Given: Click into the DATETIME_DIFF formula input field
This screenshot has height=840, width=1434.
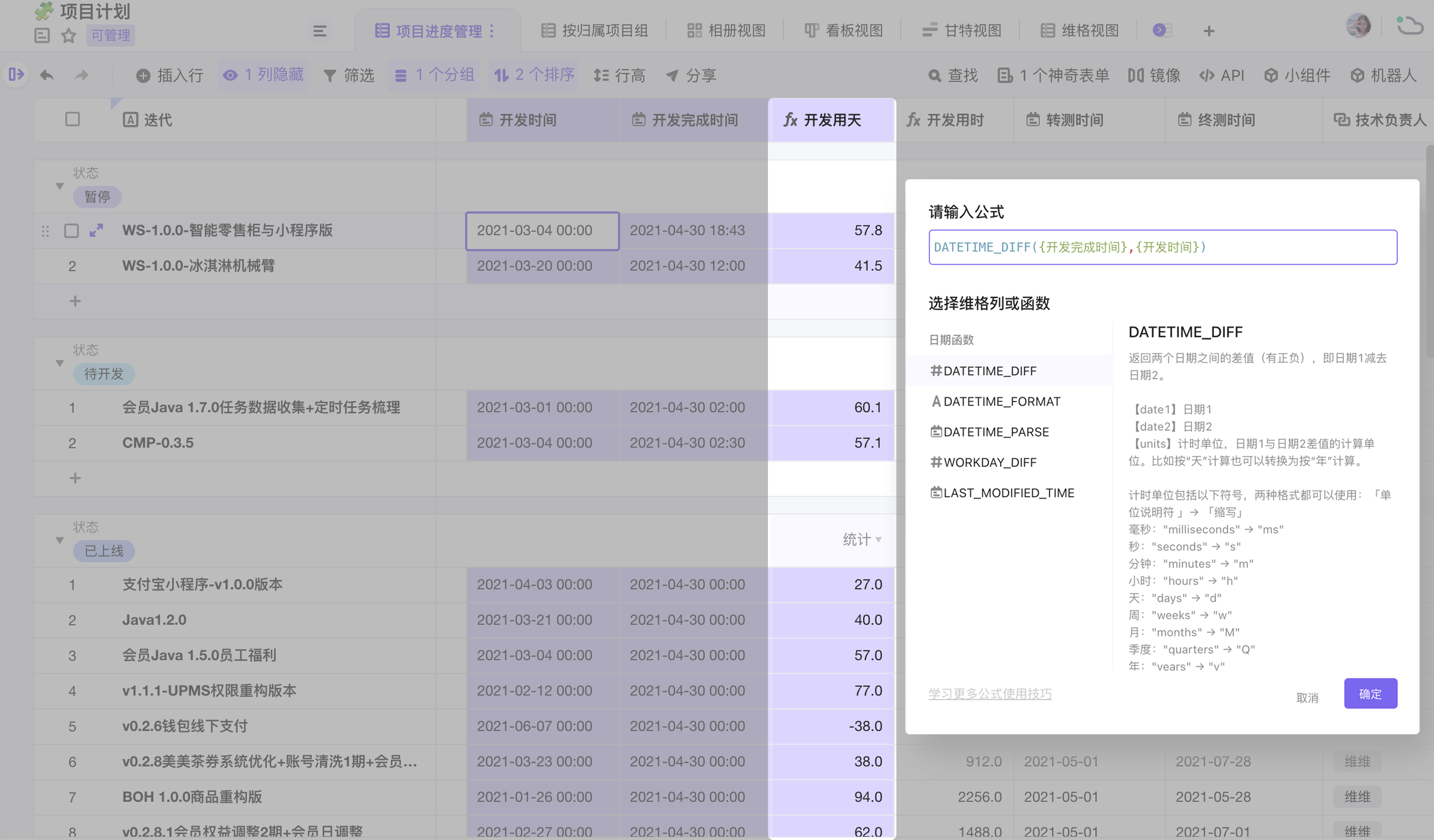Looking at the screenshot, I should coord(1162,247).
